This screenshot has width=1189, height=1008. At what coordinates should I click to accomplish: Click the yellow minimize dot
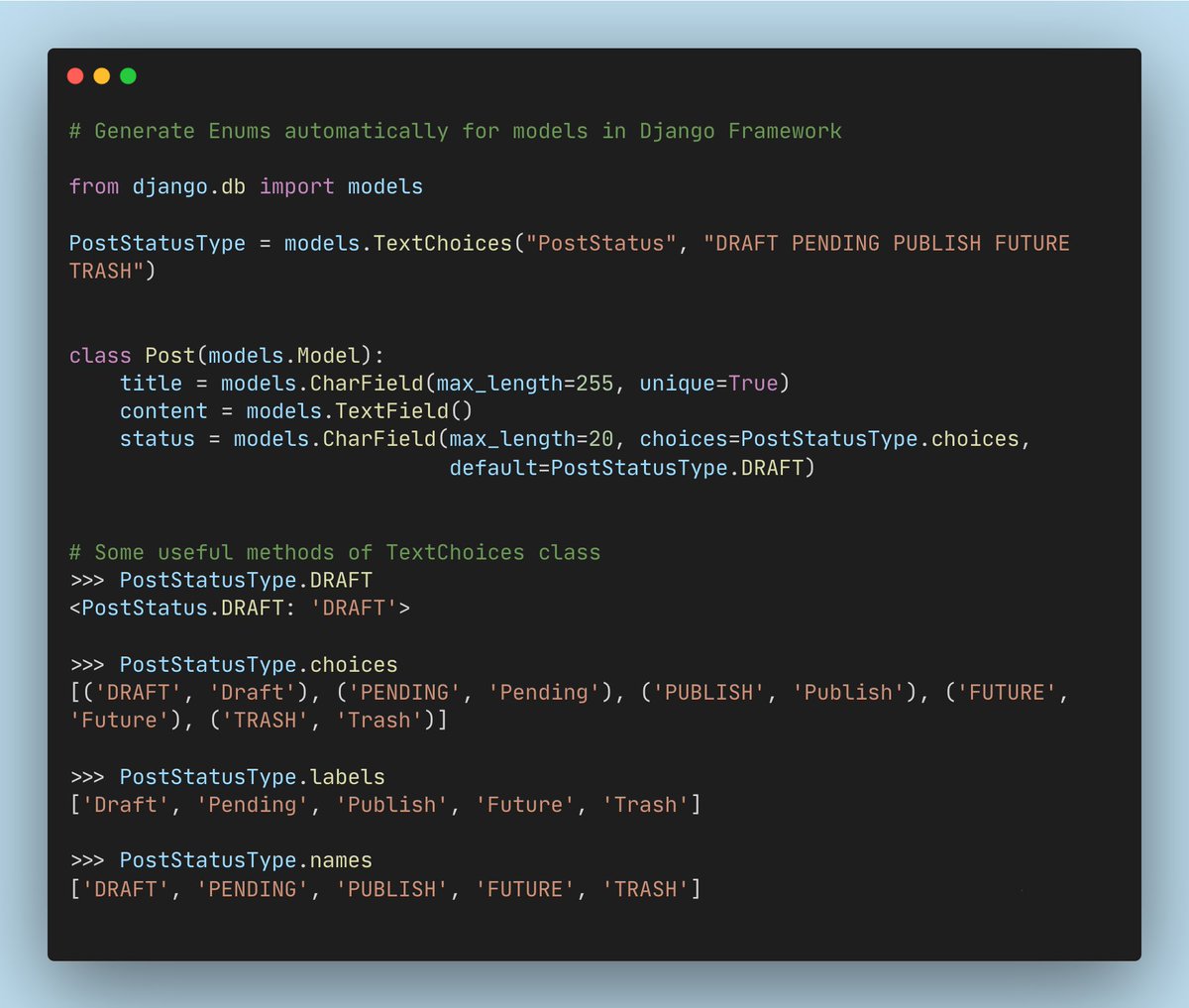(101, 76)
